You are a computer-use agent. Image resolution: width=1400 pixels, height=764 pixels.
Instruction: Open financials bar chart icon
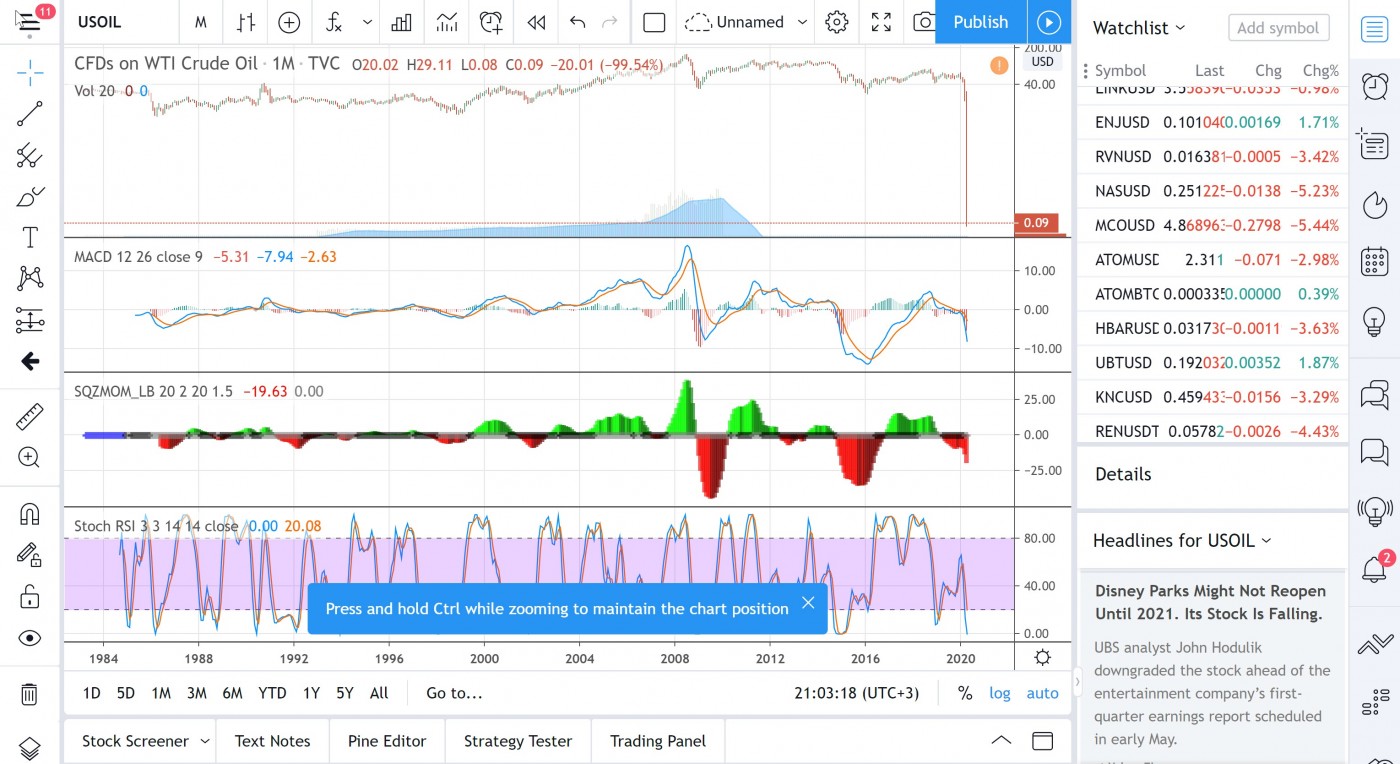coord(402,22)
